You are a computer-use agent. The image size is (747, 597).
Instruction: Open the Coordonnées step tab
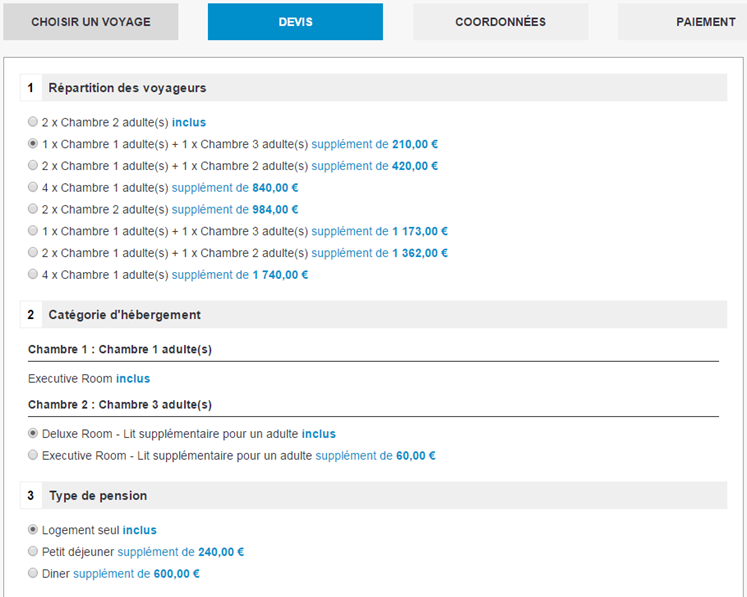[500, 22]
